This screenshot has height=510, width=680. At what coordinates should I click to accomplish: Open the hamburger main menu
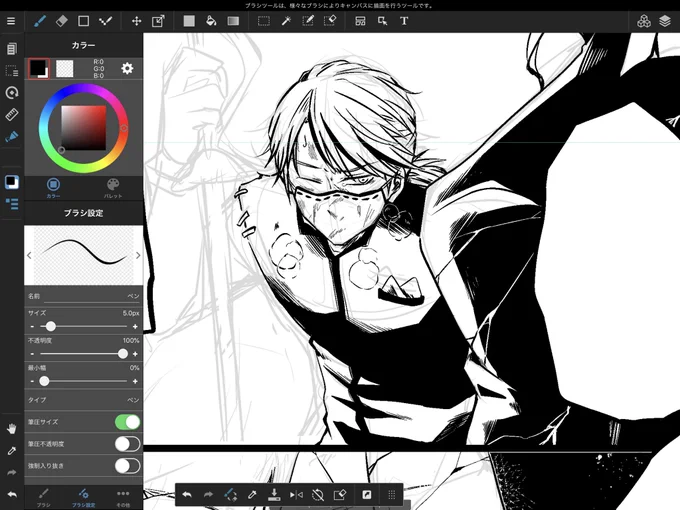[11, 21]
